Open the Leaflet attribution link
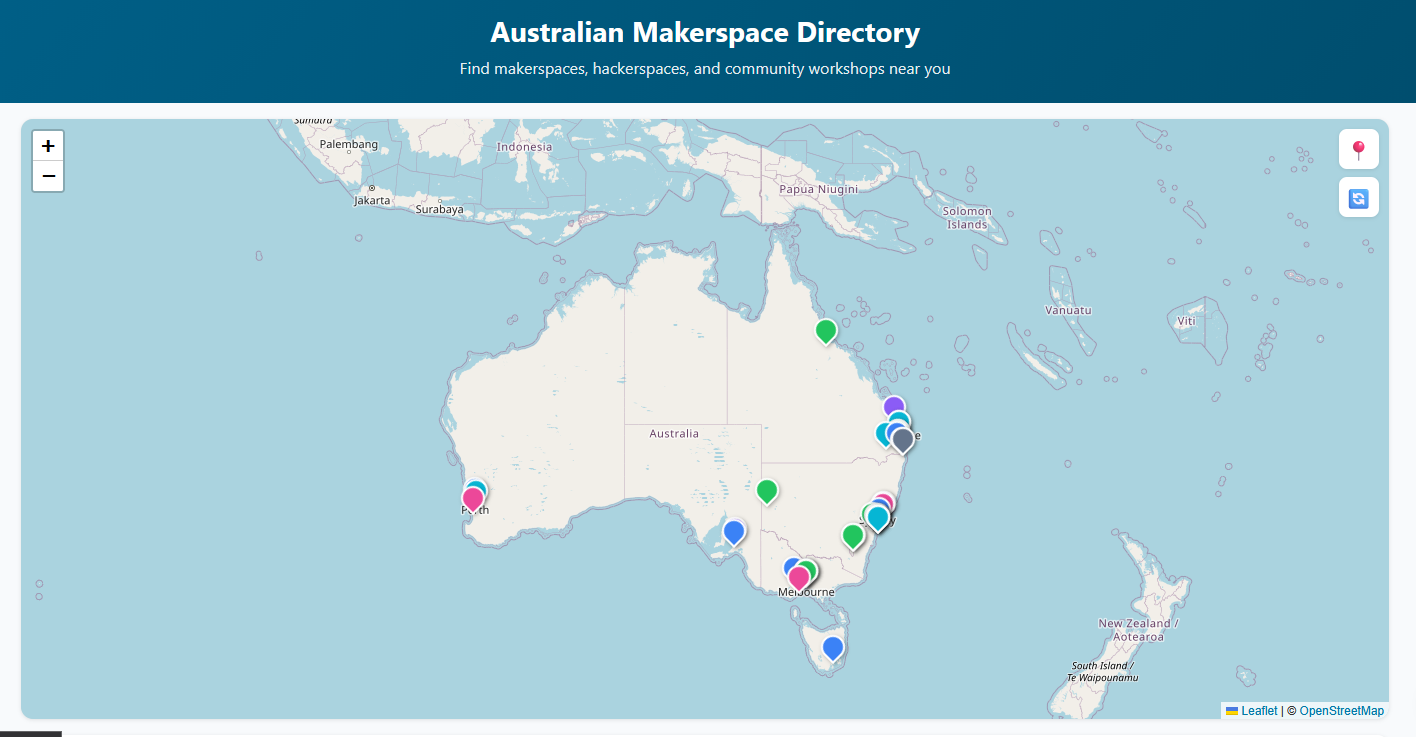The image size is (1416, 737). click(x=1251, y=711)
